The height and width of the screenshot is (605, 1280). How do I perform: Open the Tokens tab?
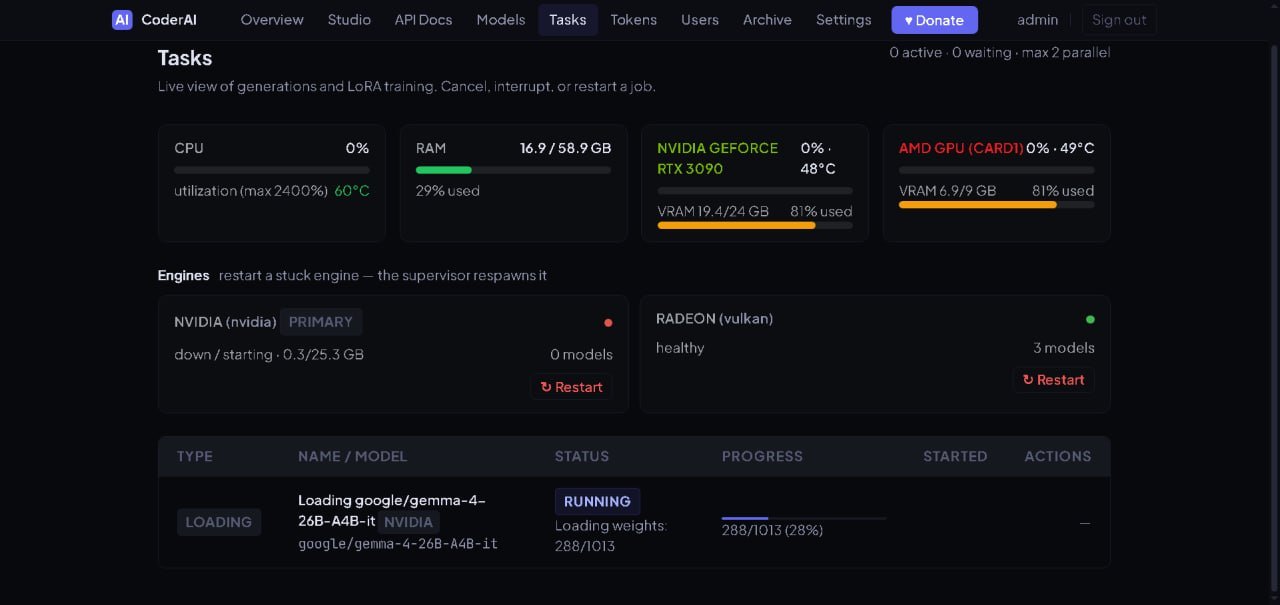634,20
